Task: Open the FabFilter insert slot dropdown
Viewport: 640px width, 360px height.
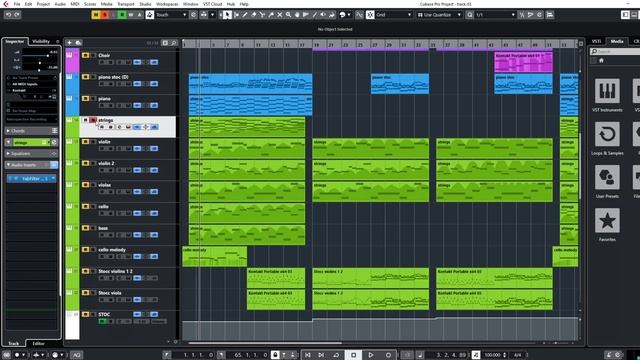Action: pos(53,178)
